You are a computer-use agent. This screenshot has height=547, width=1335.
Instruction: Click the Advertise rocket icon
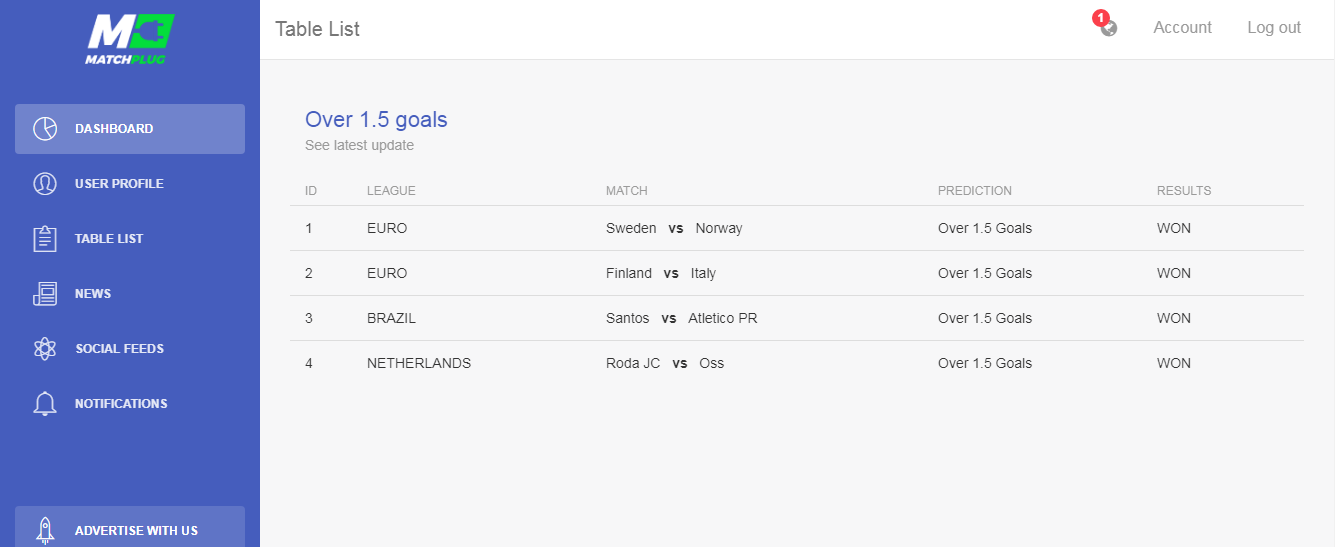(45, 530)
